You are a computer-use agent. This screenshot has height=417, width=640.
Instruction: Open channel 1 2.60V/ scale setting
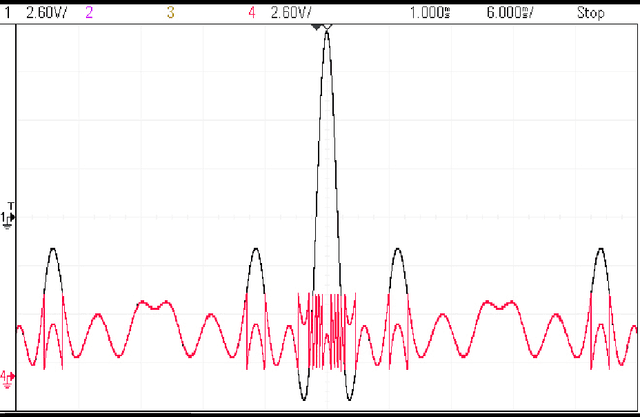[45, 12]
